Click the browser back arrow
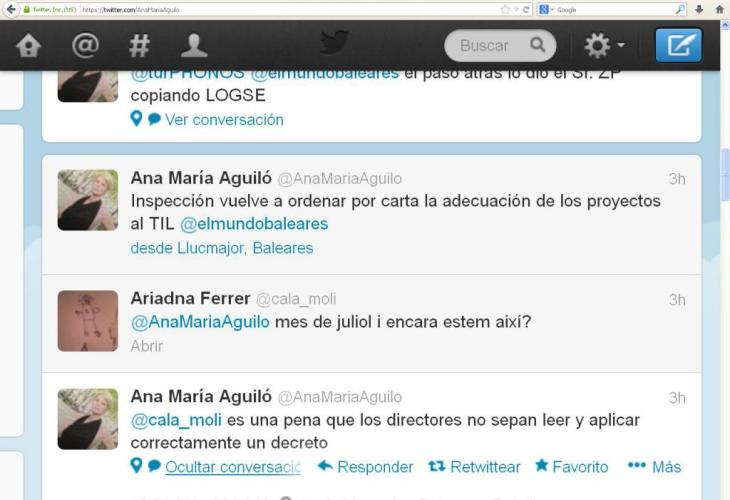Screen dimensions: 730x500 point(11,9)
